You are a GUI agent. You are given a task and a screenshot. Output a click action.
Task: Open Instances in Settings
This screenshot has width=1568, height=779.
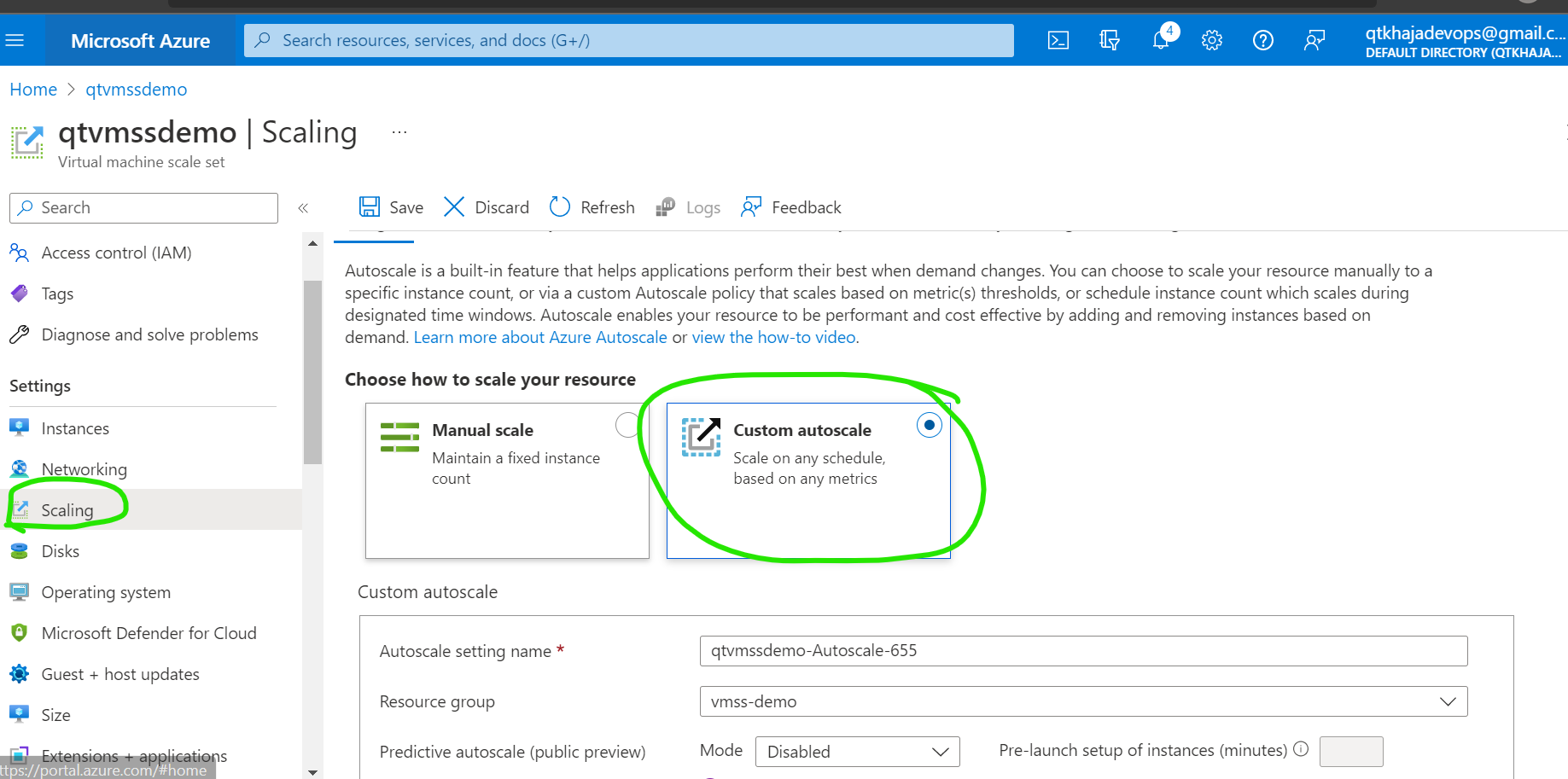[75, 428]
